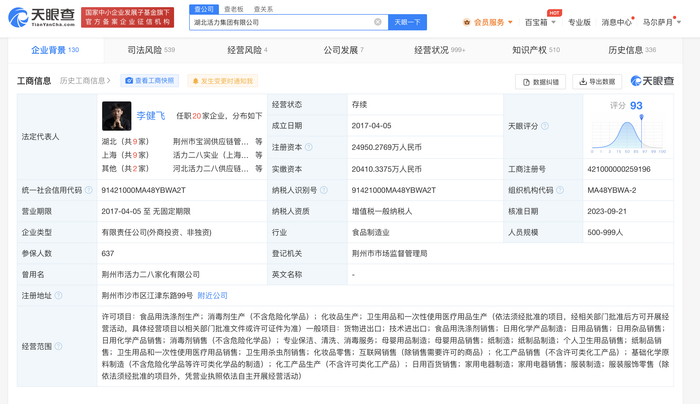Click the 导出数据 export button
700x404 pixels.
point(598,81)
